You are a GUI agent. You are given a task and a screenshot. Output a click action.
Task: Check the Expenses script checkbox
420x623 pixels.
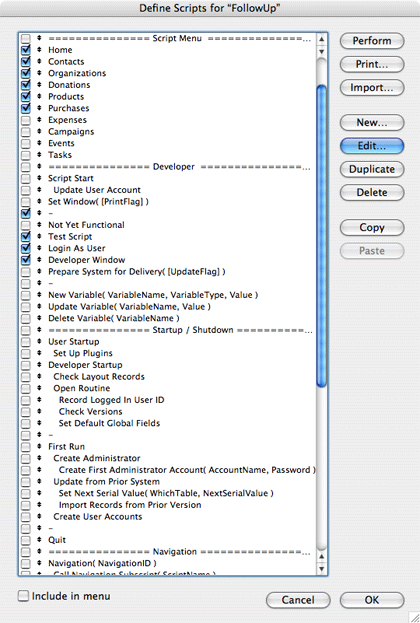click(25, 120)
